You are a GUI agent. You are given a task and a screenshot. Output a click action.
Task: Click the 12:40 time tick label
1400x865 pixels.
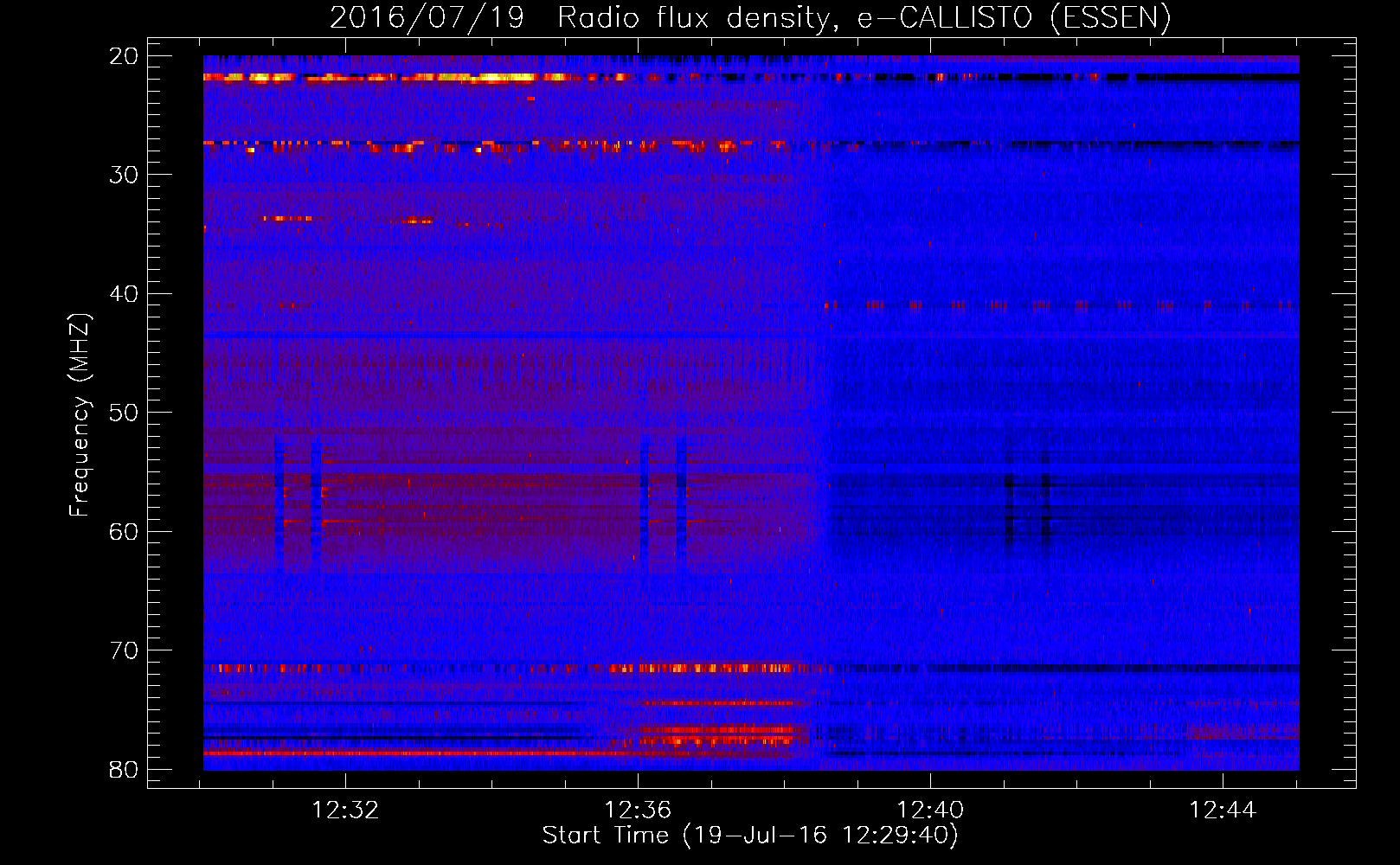point(930,811)
